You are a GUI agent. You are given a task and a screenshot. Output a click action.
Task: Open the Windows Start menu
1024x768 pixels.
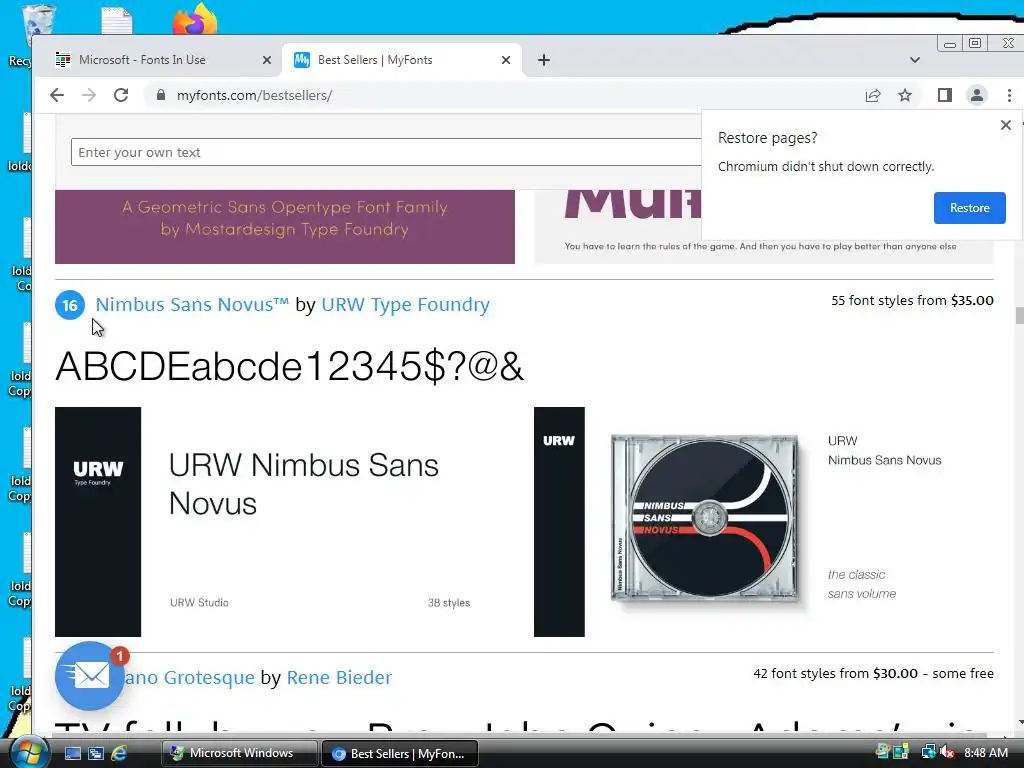coord(28,752)
